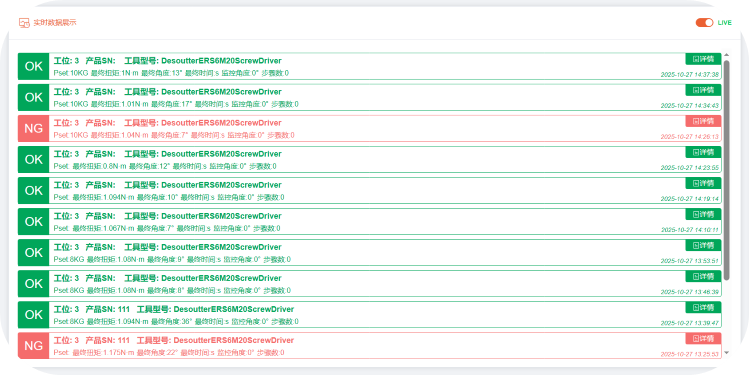Click green title with 产品SN: 111
Viewport: 749px width, 375px height.
click(x=174, y=309)
